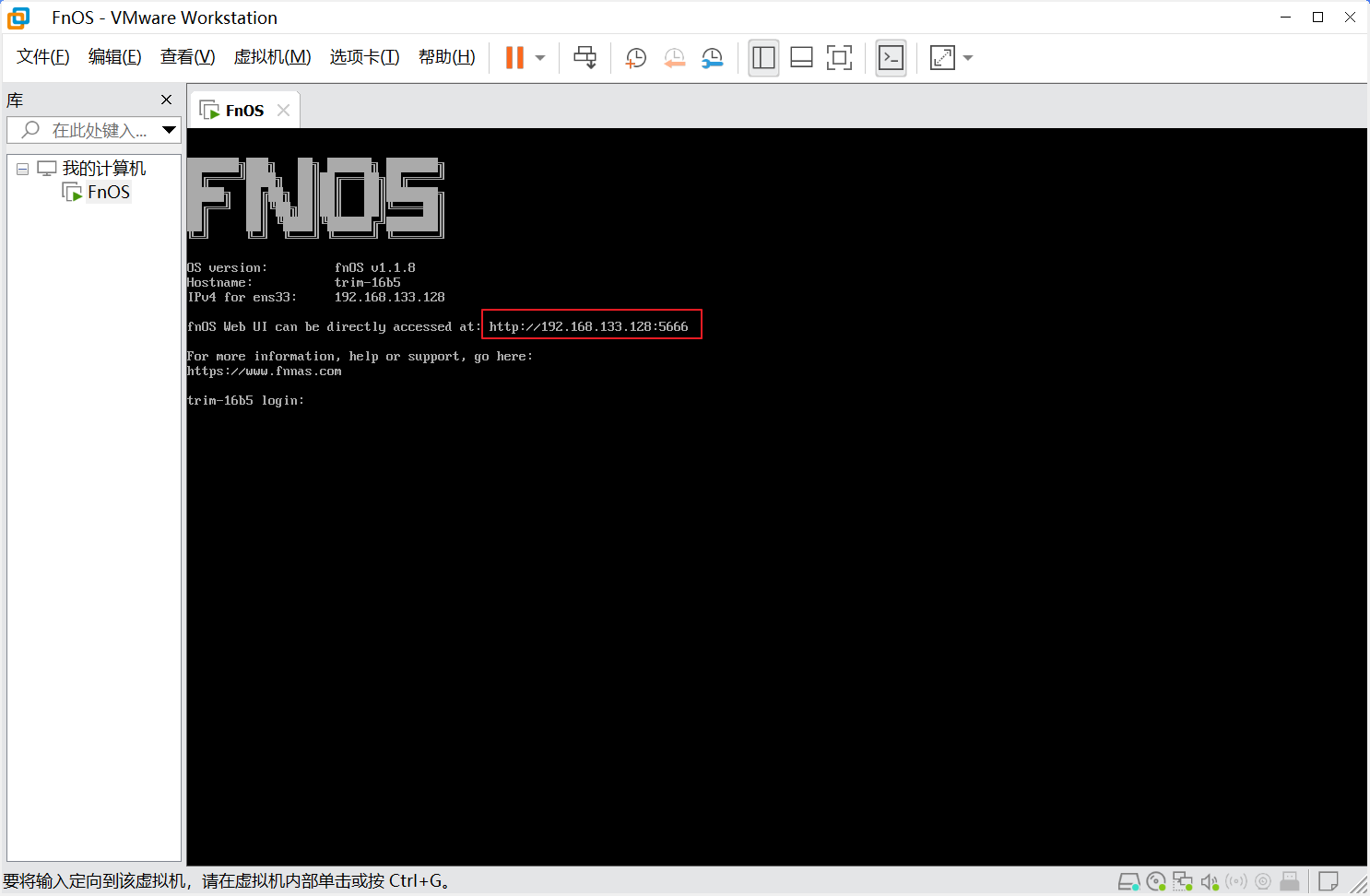The image size is (1370, 896).
Task: Revert the VM to previous snapshot
Action: coord(675,58)
